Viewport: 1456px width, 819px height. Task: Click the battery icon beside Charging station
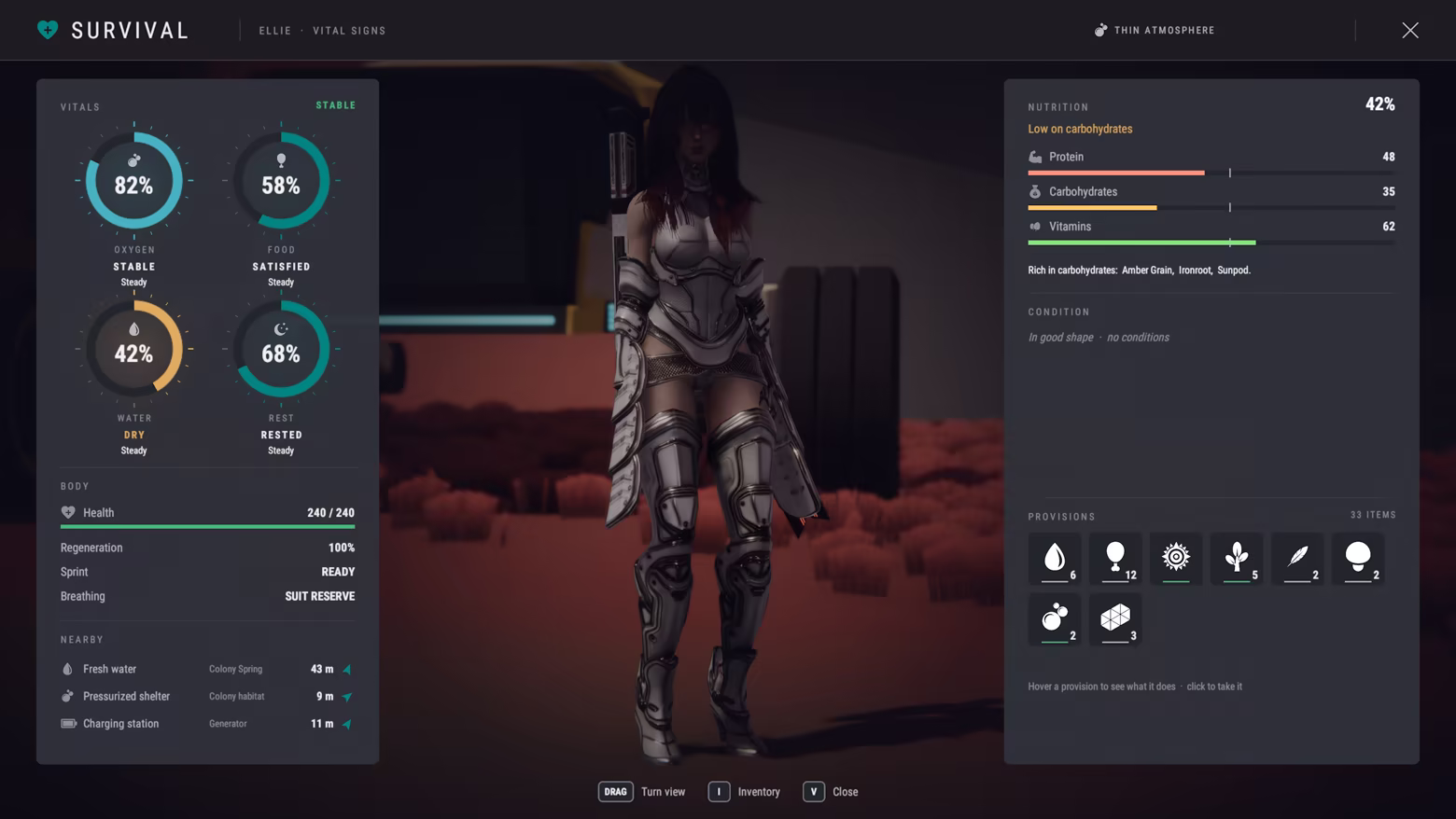(68, 723)
